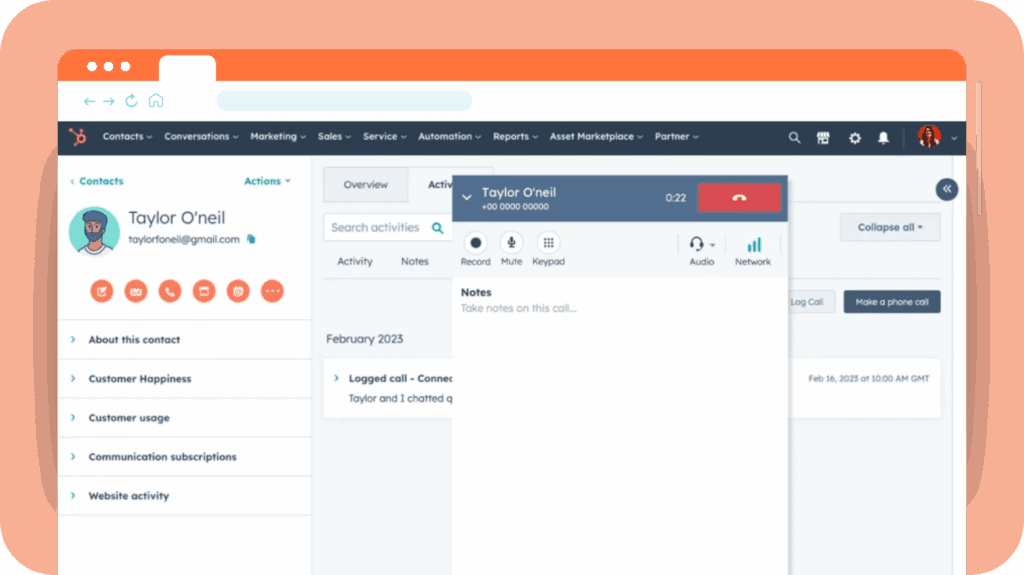The width and height of the screenshot is (1024, 575).
Task: View notifications via the bell icon
Action: point(884,138)
